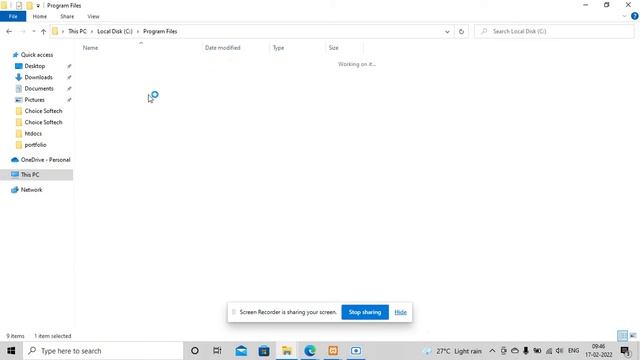Focus the Search Local Disk (C:) box
This screenshot has height=360, width=640.
click(554, 31)
